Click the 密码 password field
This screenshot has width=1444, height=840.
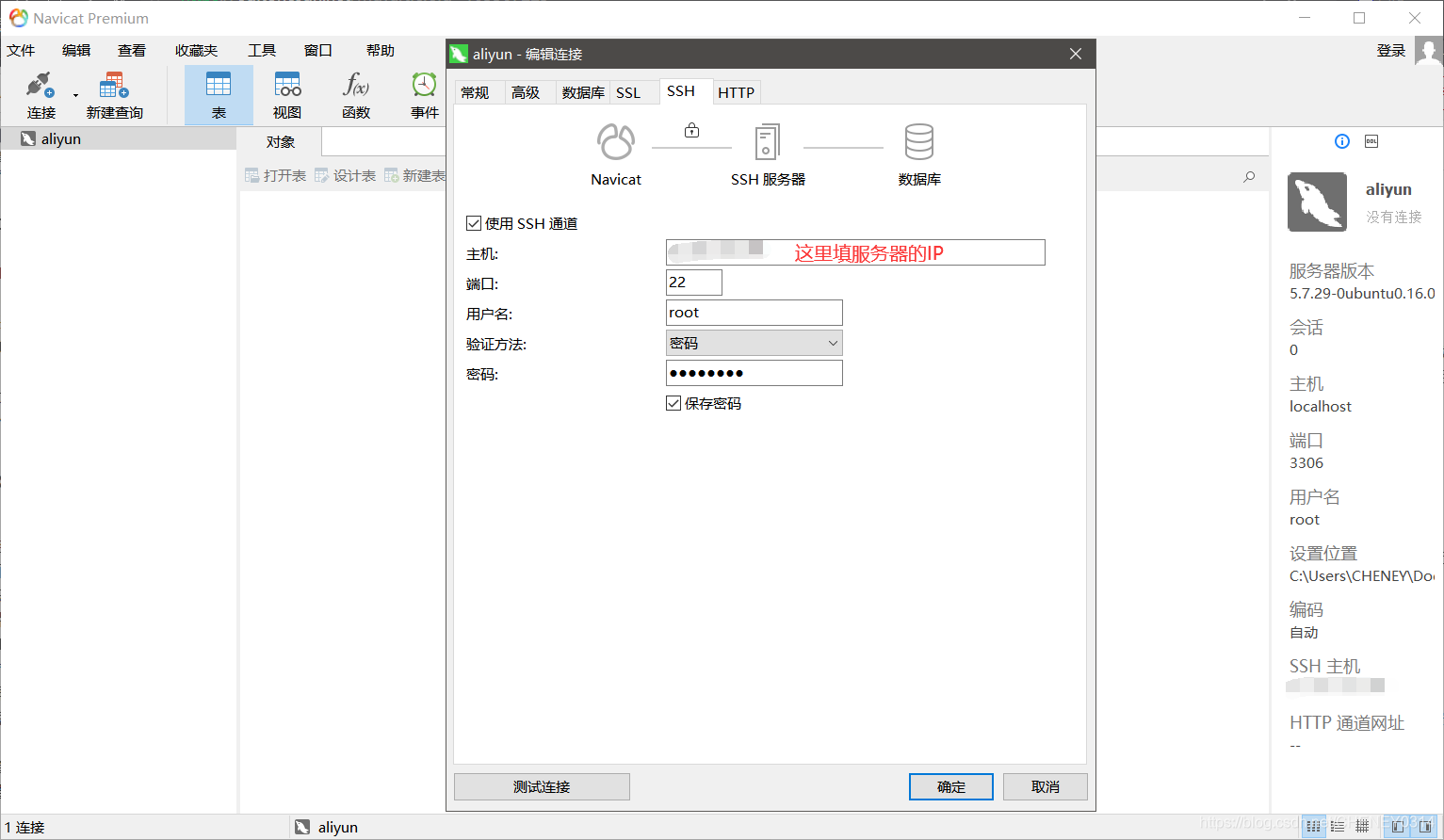pyautogui.click(x=754, y=373)
